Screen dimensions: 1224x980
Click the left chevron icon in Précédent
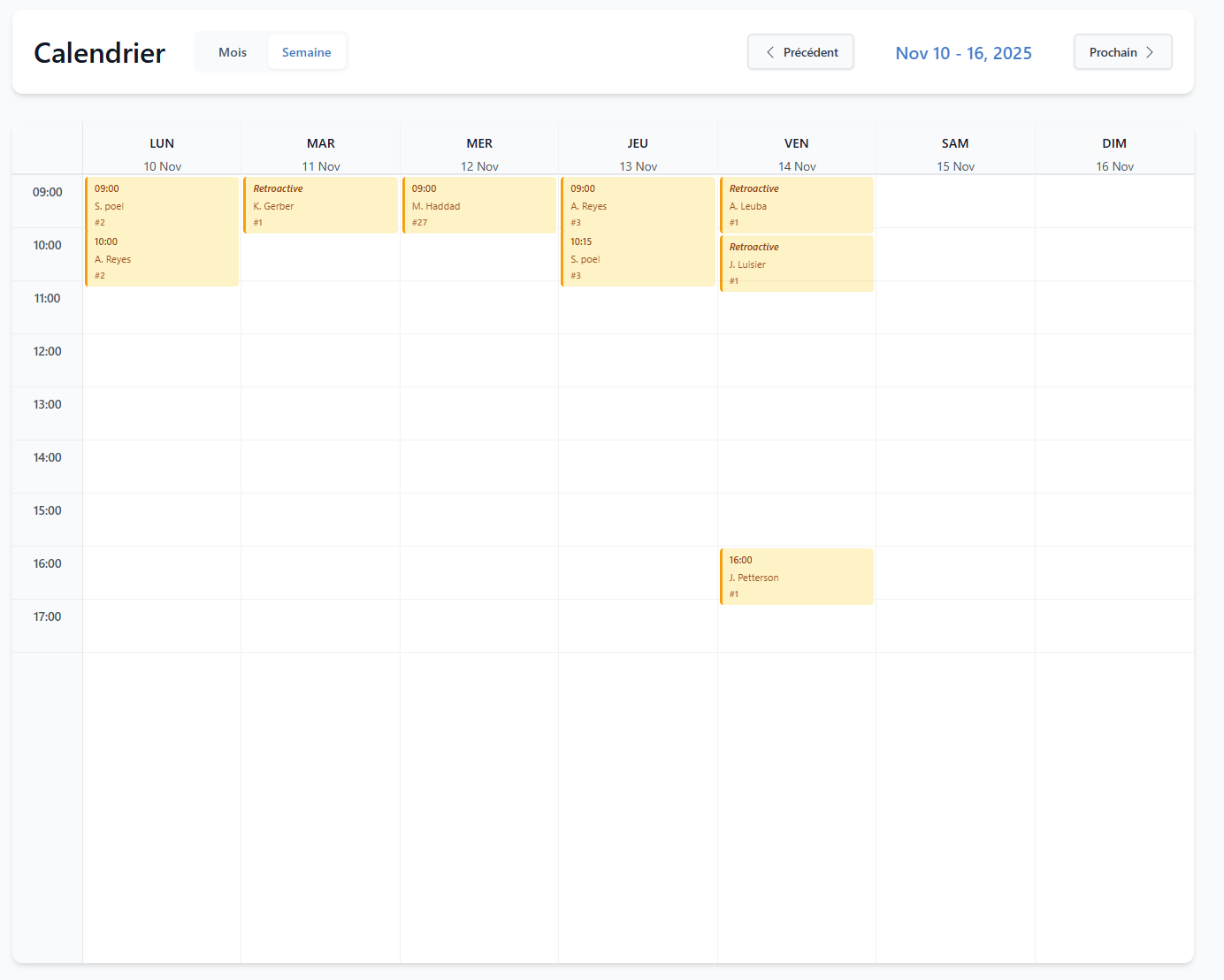(769, 51)
